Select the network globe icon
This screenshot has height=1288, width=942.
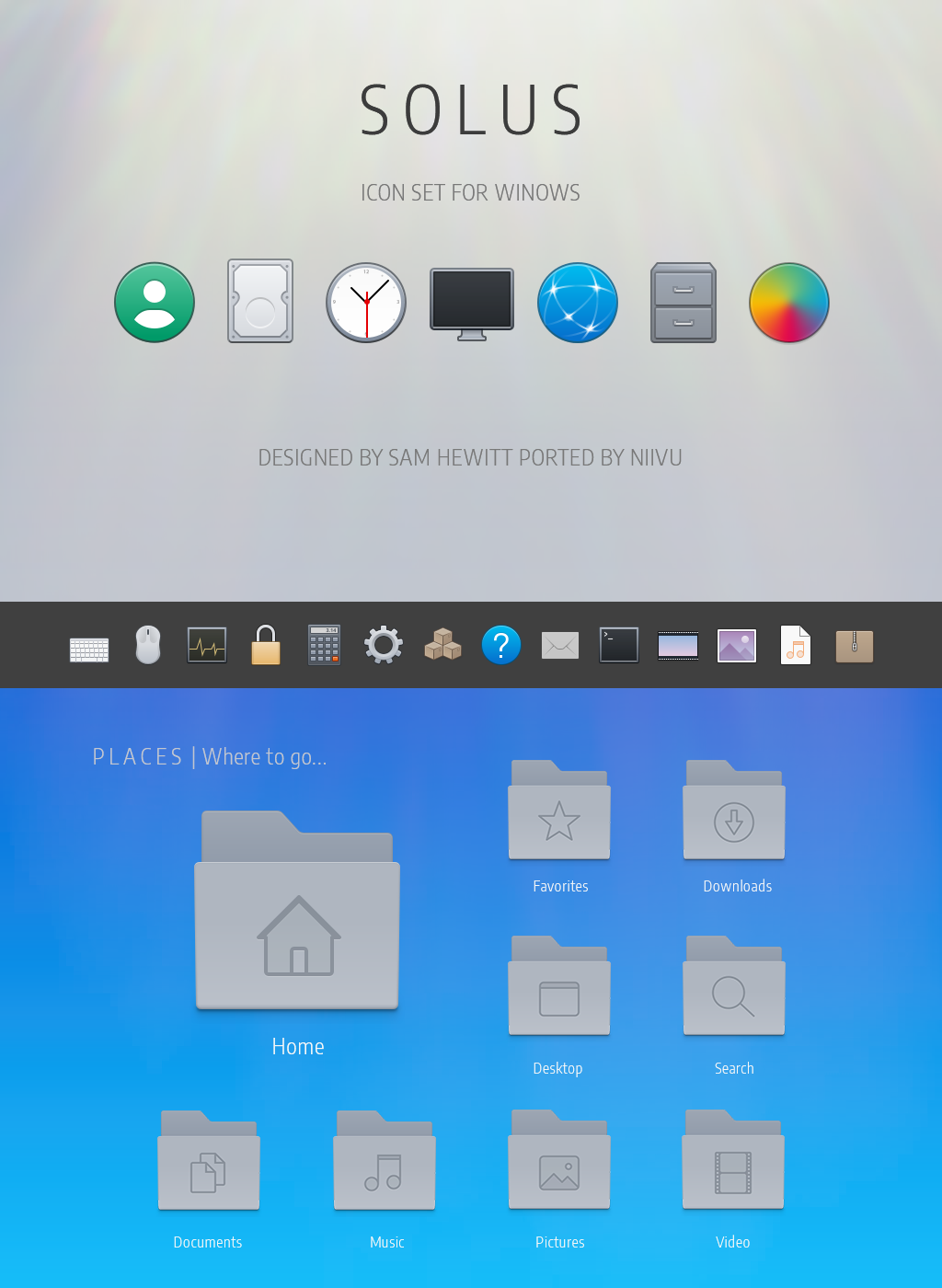click(x=578, y=303)
